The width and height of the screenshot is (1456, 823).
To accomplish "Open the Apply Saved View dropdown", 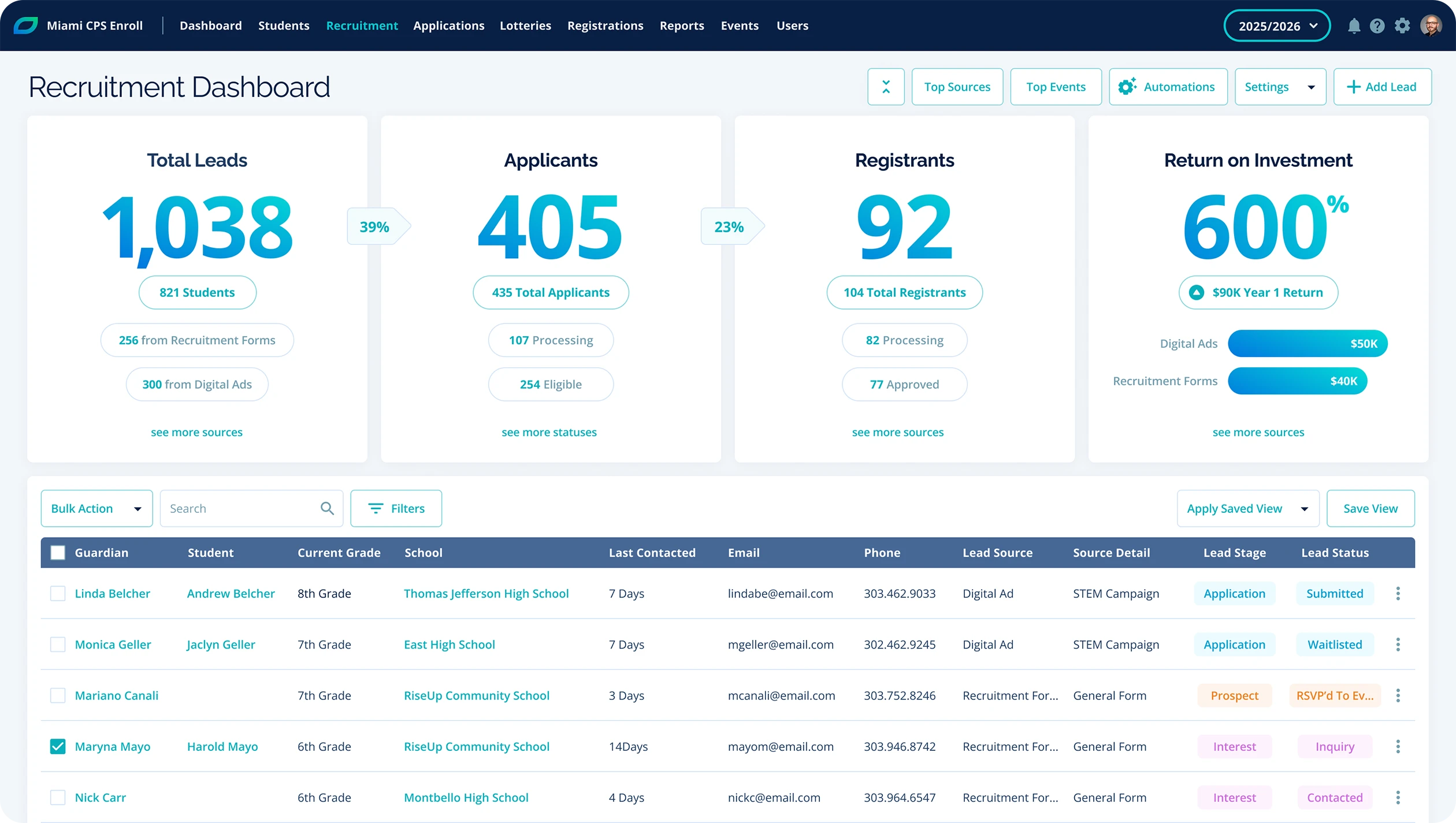I will click(x=1247, y=508).
